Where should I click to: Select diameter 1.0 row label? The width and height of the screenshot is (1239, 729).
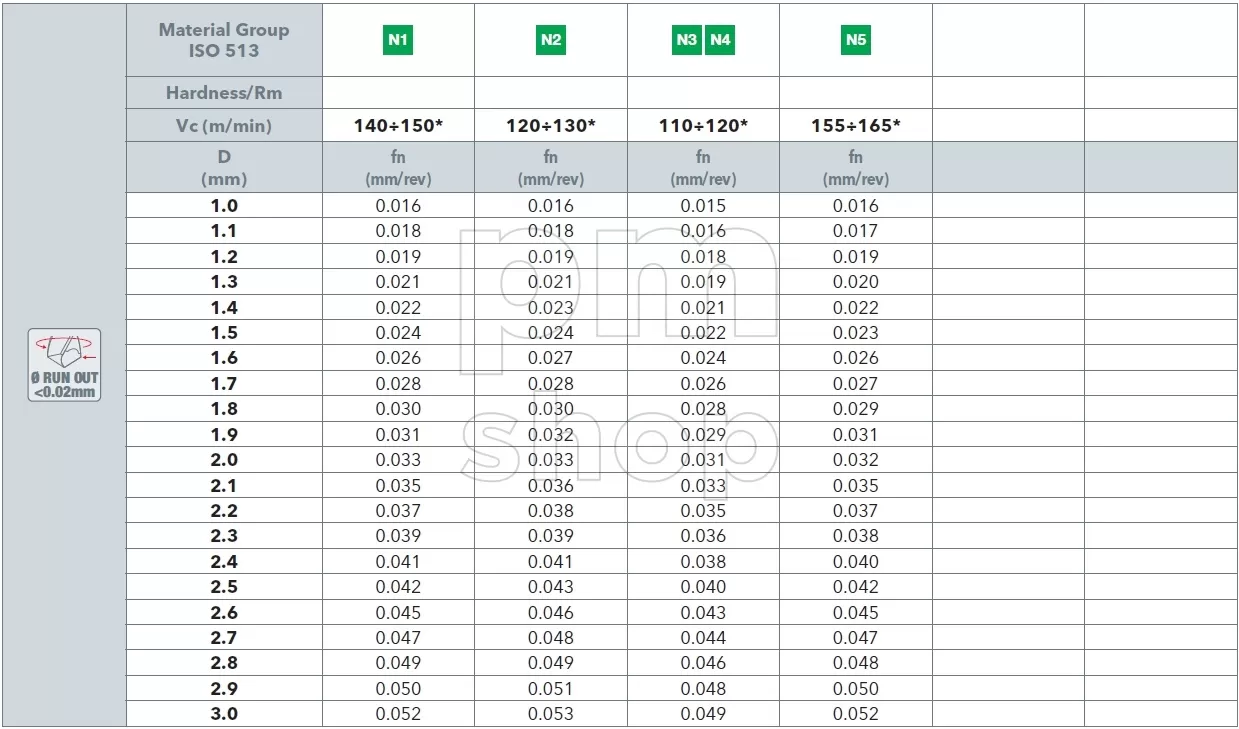(224, 206)
